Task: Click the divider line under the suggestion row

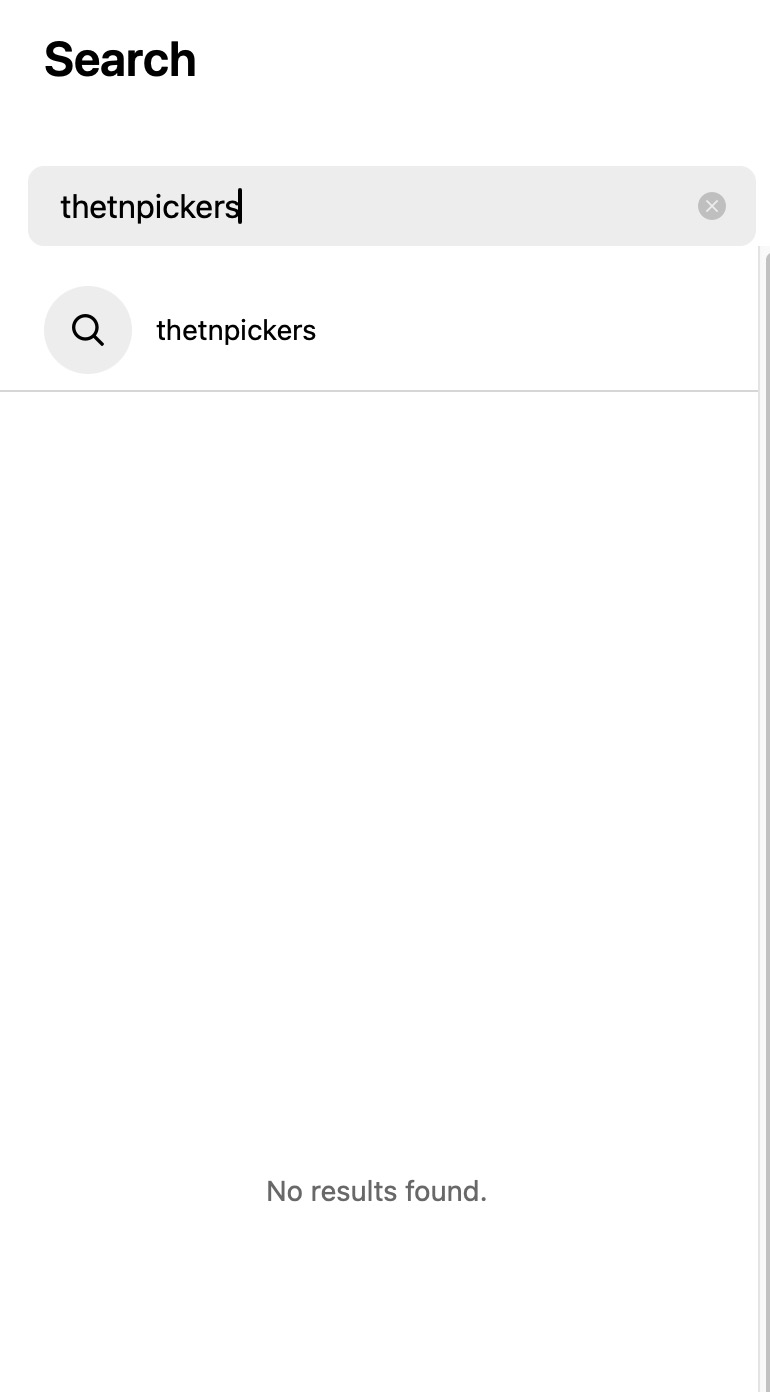Action: coord(379,391)
